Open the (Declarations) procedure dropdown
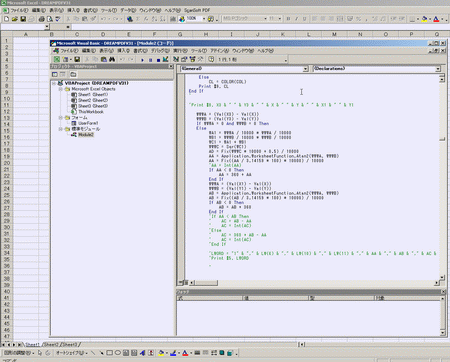 tap(438, 69)
